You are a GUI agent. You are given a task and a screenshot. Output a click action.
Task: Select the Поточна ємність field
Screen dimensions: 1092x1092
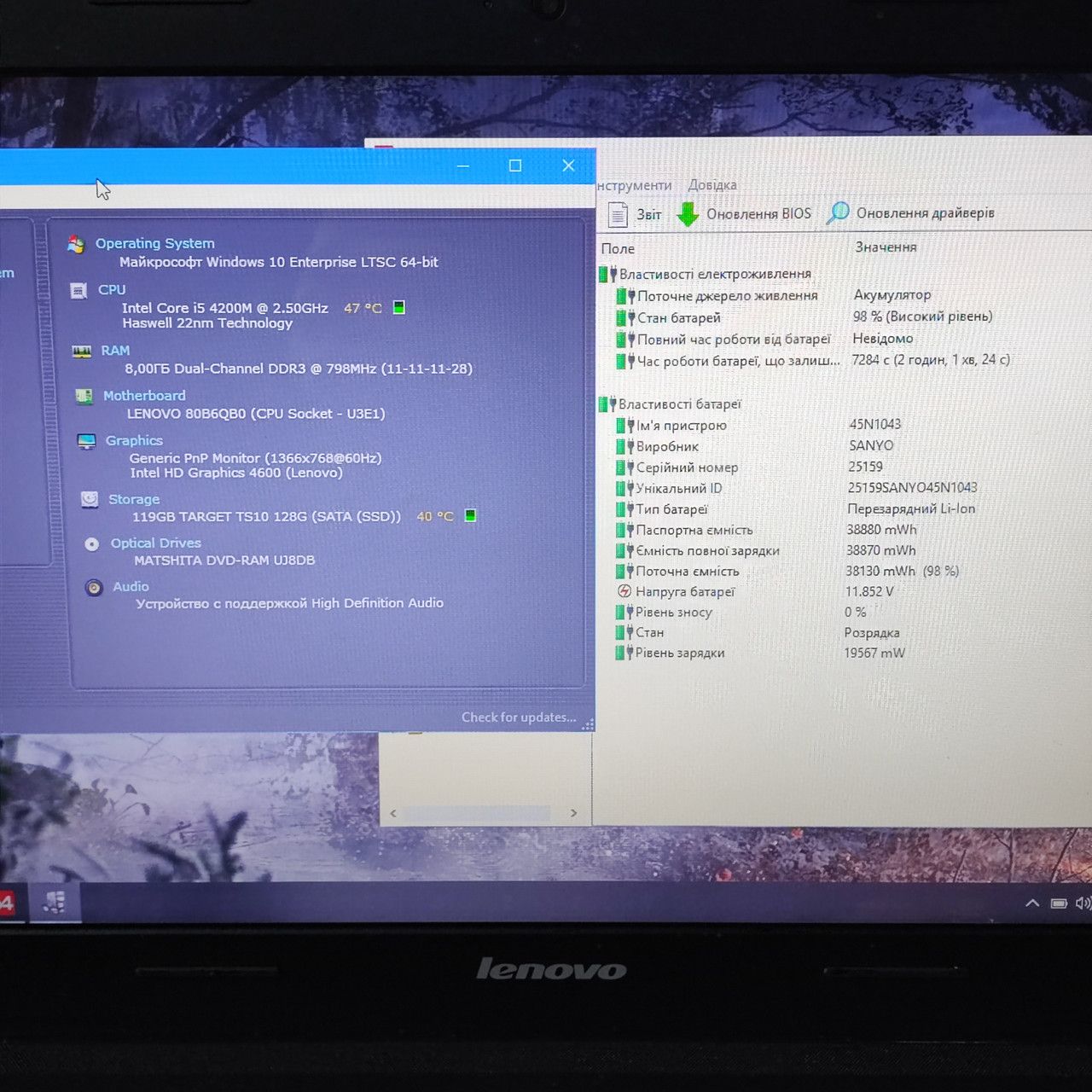(x=688, y=572)
